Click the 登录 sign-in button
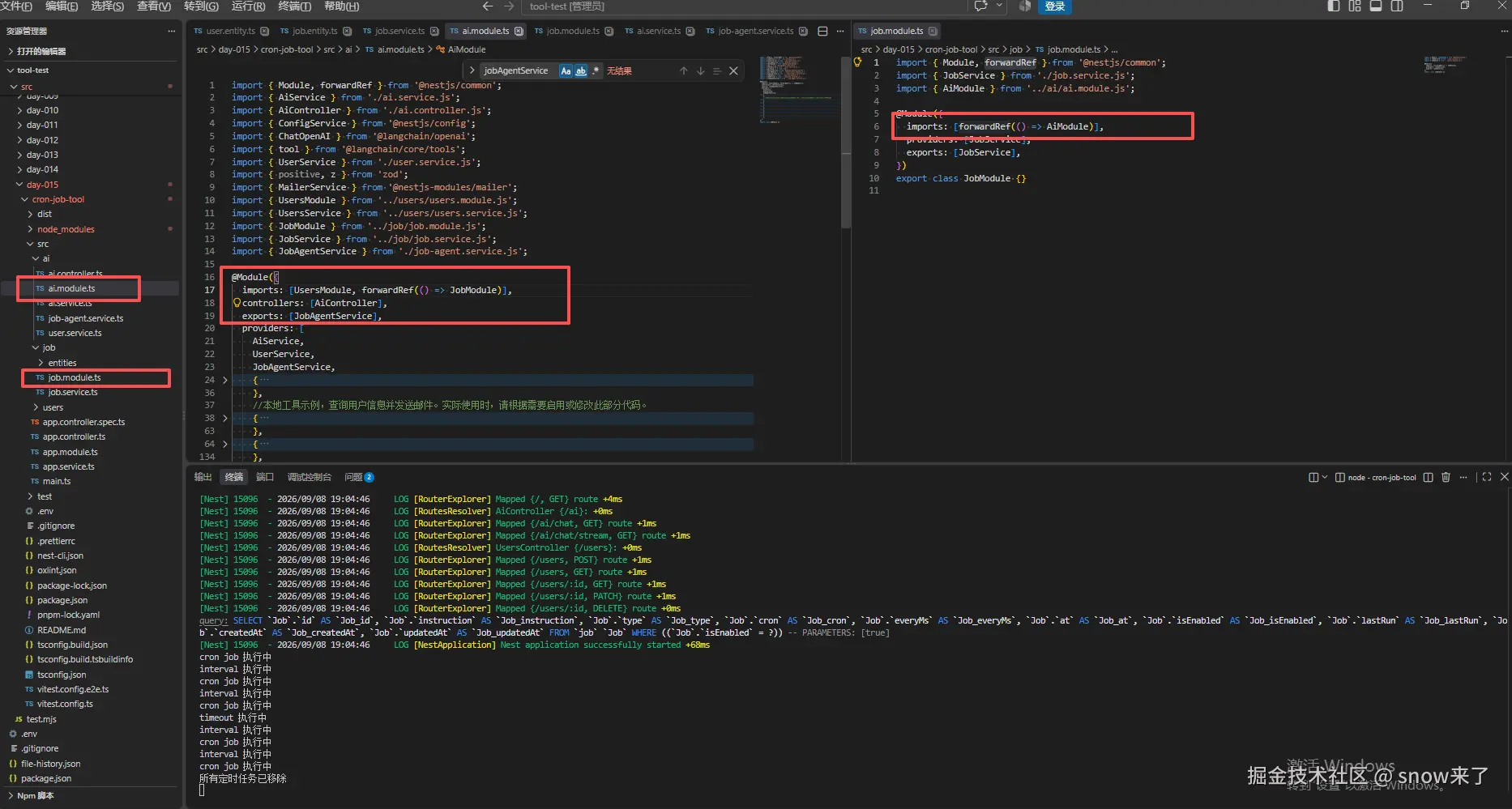 coord(1055,6)
